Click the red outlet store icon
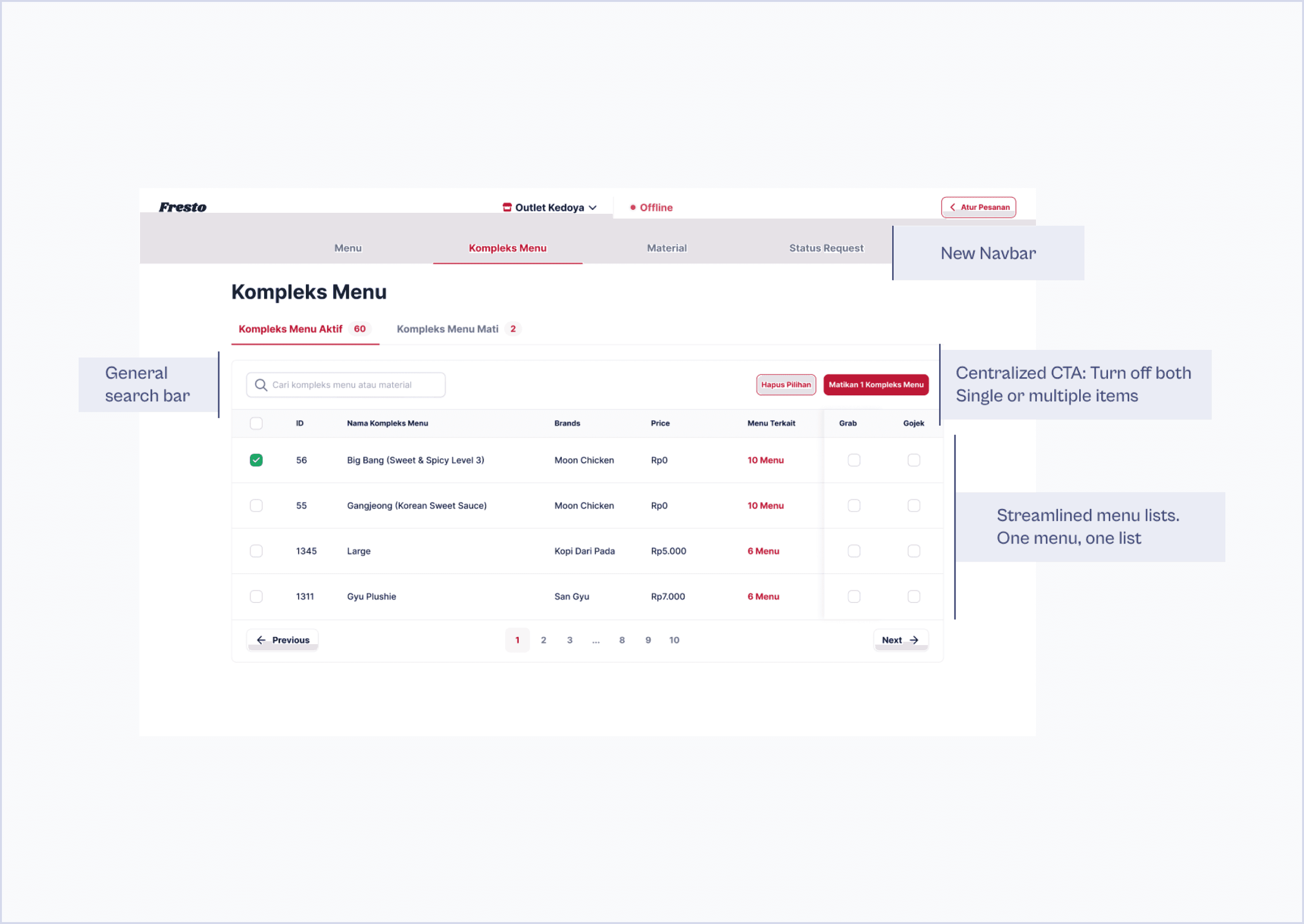 (x=507, y=207)
